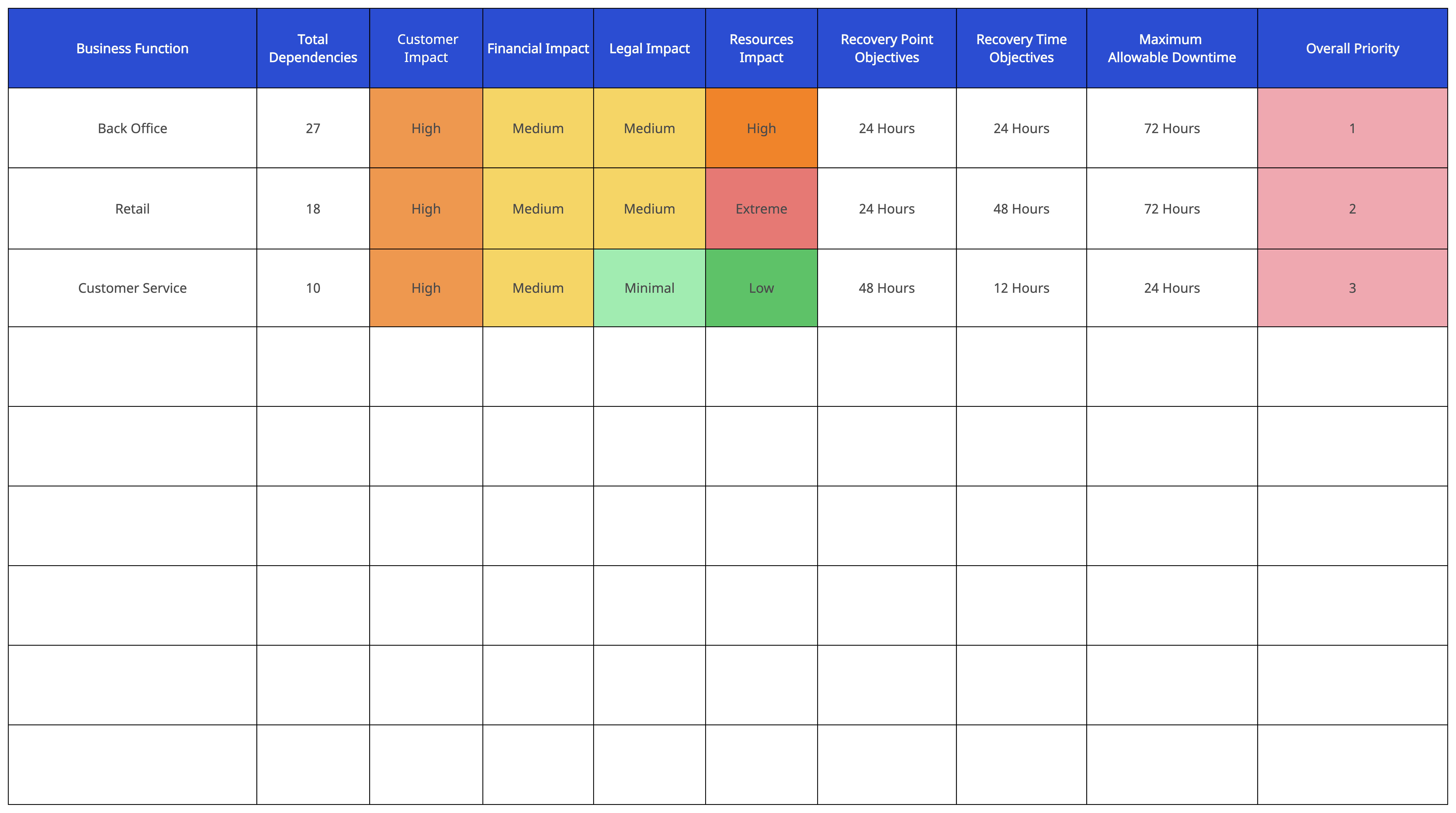1456x813 pixels.
Task: Click the 72 Hours downtime cell for Retail
Action: (x=1172, y=208)
